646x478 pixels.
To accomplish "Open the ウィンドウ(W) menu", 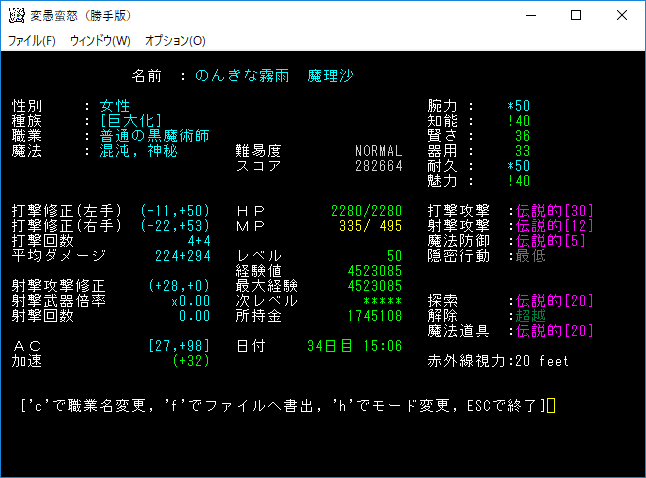I will 100,41.
